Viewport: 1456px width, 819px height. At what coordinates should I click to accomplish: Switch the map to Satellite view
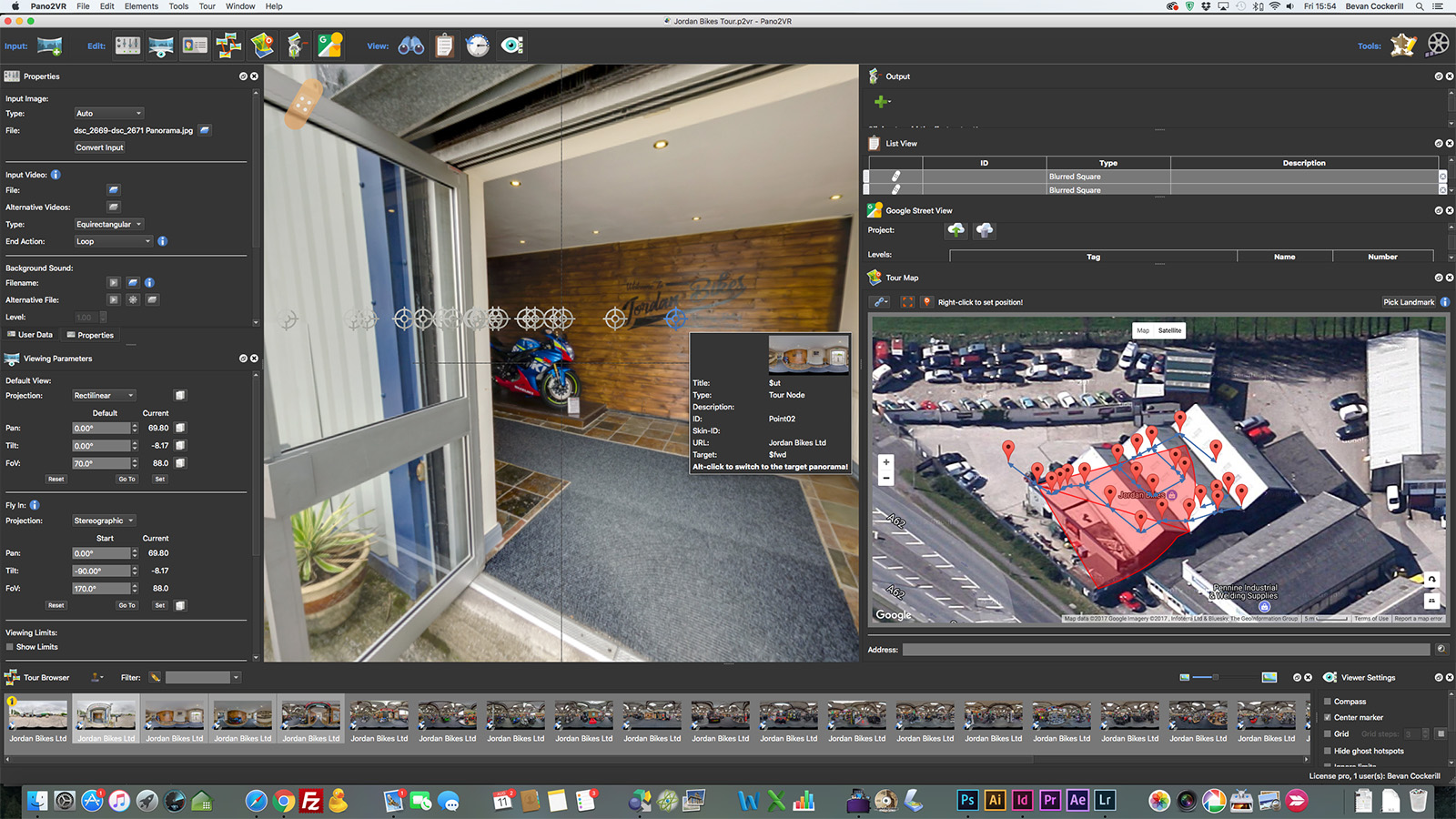1169,330
